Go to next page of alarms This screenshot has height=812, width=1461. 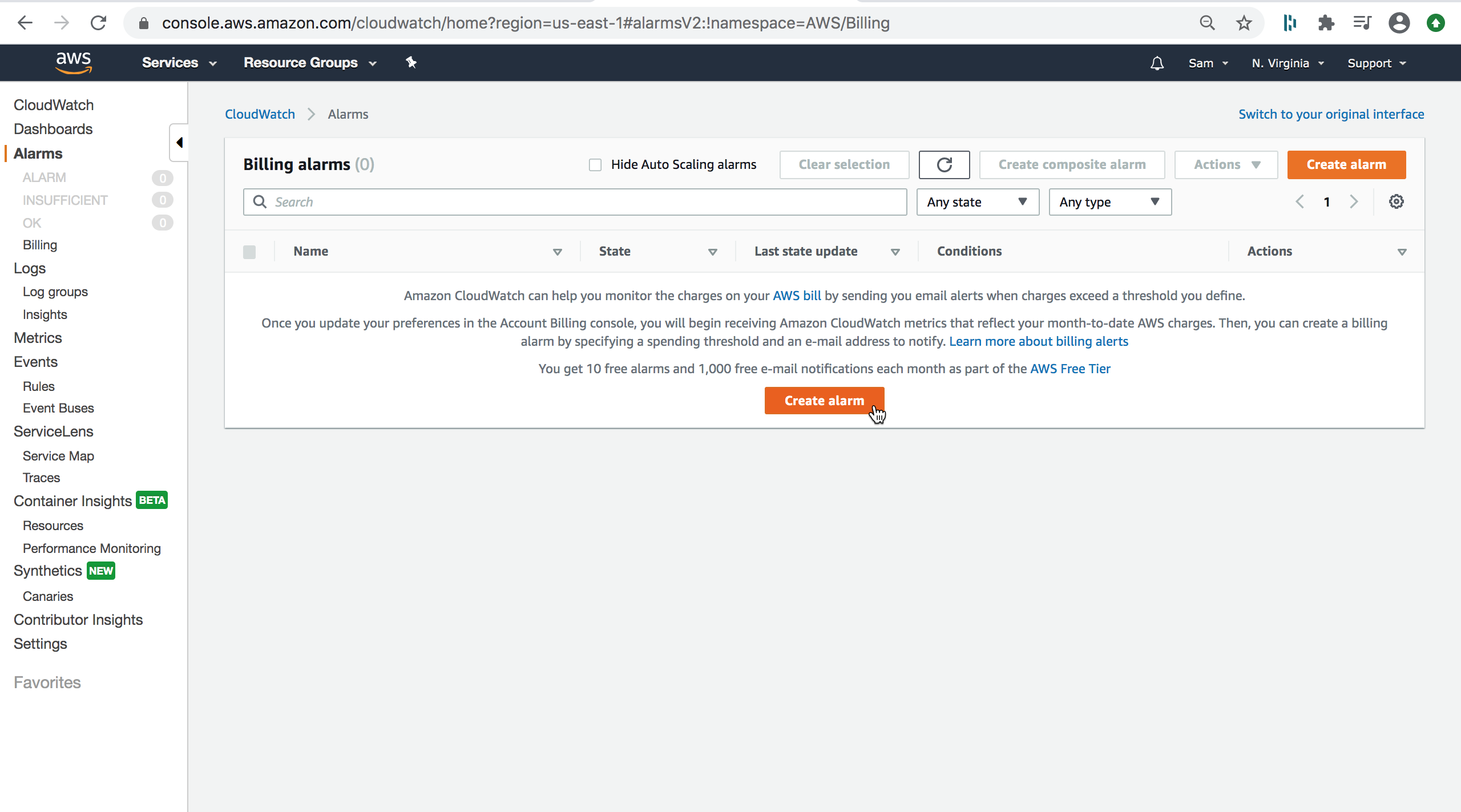pyautogui.click(x=1354, y=201)
